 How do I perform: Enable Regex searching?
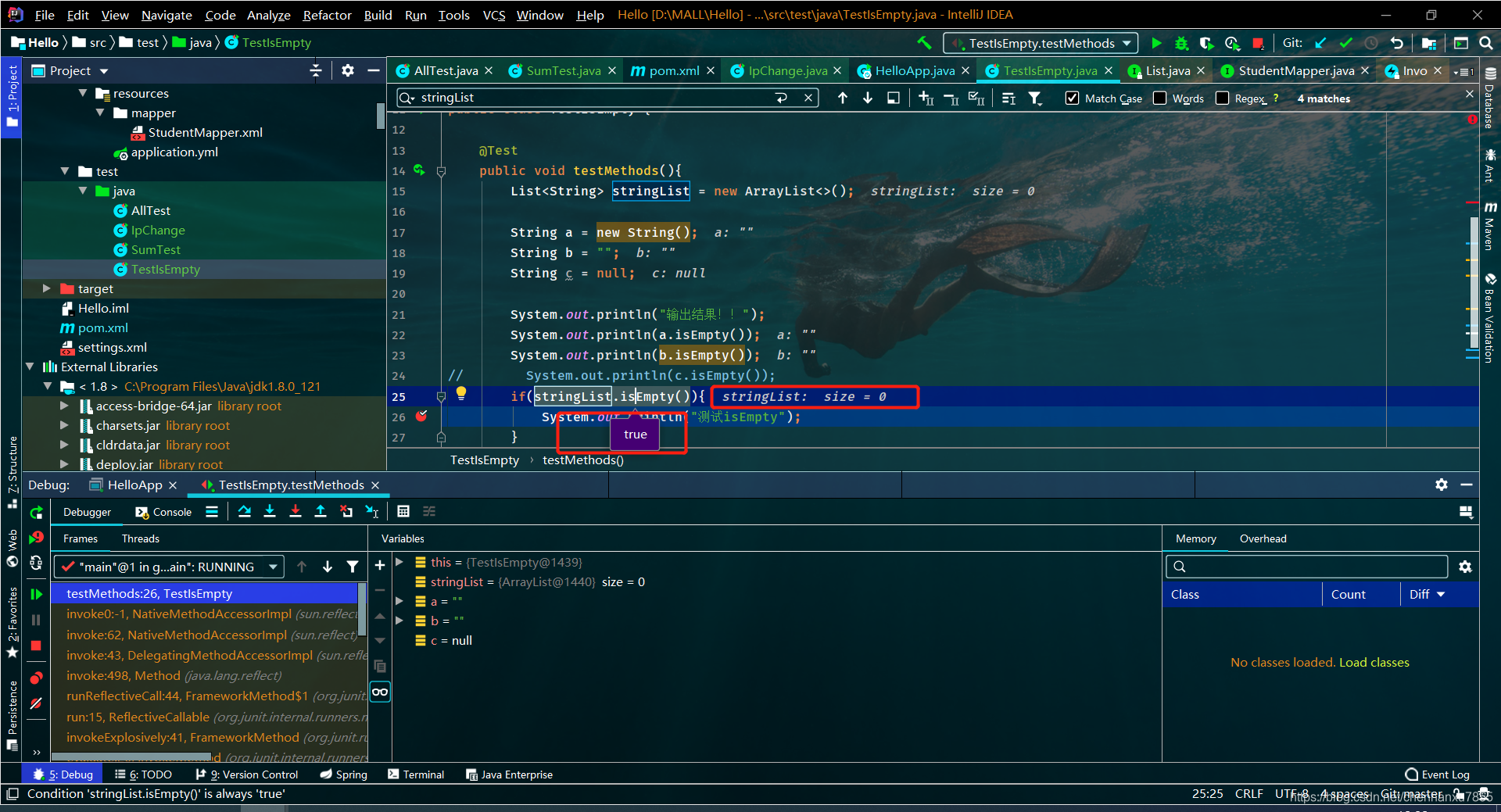click(x=1223, y=98)
